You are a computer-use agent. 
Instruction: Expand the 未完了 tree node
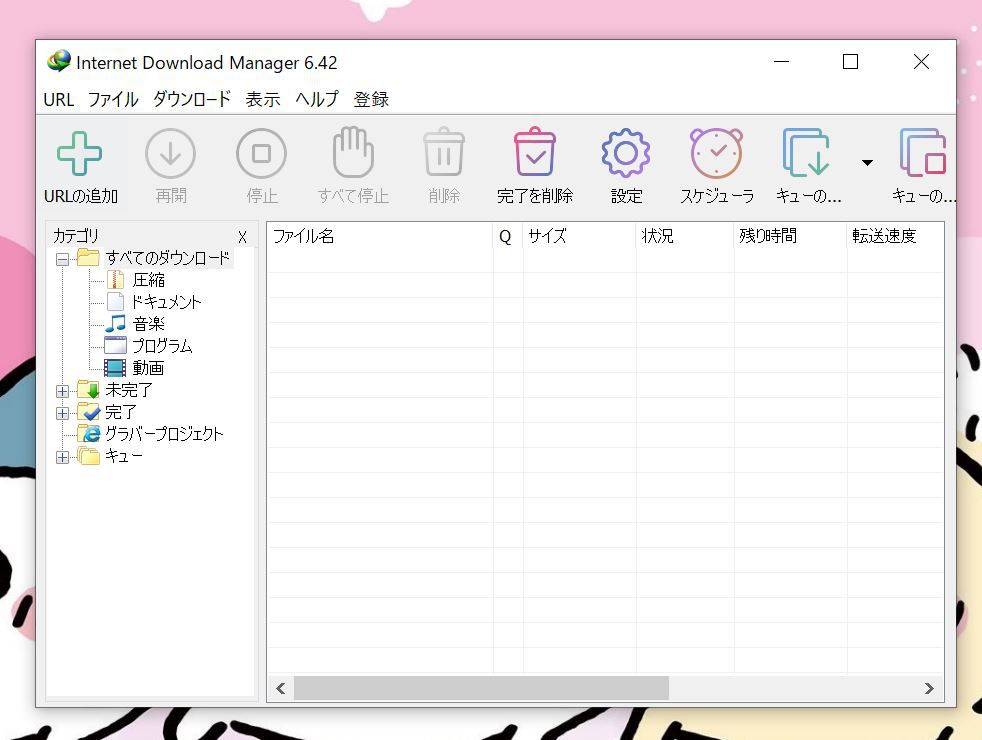point(62,391)
